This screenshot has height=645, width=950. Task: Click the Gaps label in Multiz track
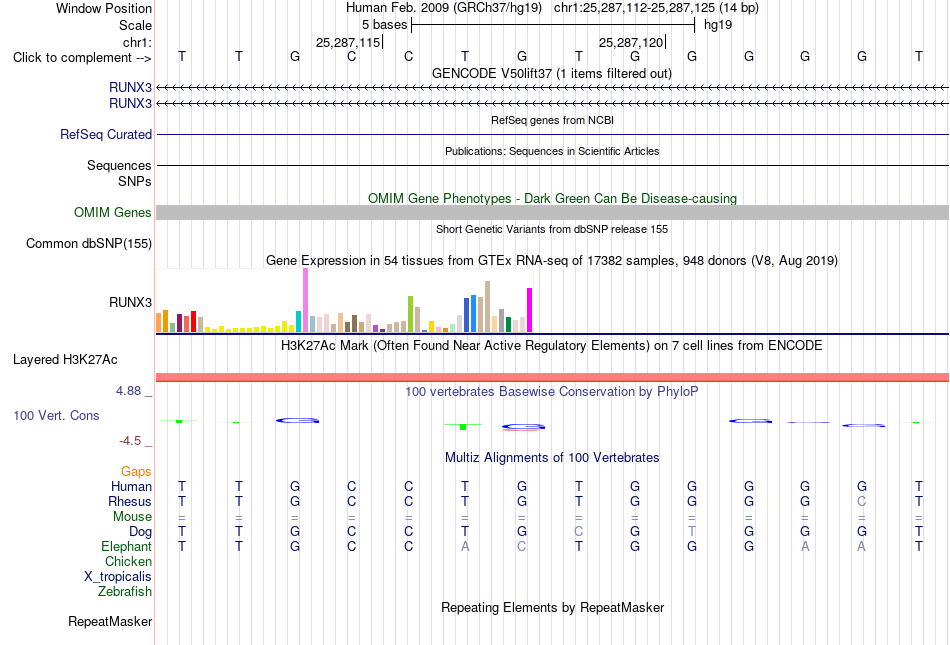[x=136, y=471]
